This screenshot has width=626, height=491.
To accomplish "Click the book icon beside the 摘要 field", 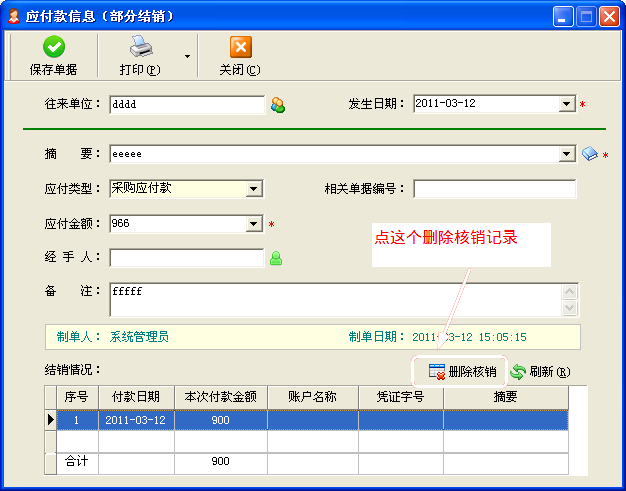I will (590, 154).
